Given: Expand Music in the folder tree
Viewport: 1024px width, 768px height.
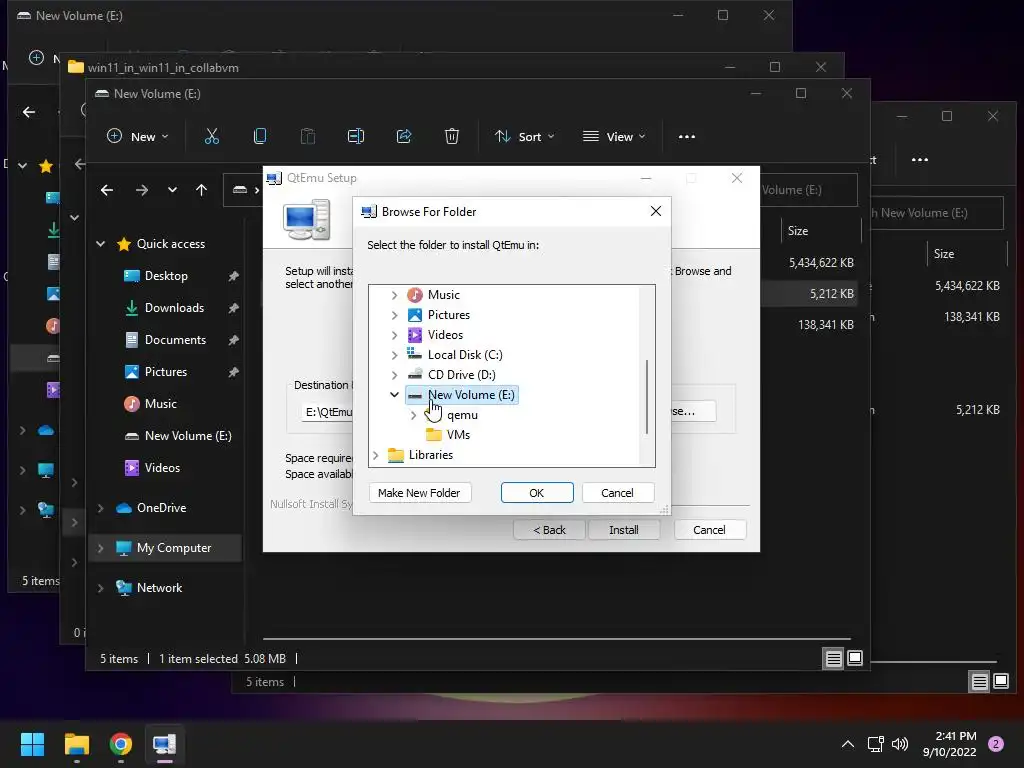Looking at the screenshot, I should tap(394, 295).
